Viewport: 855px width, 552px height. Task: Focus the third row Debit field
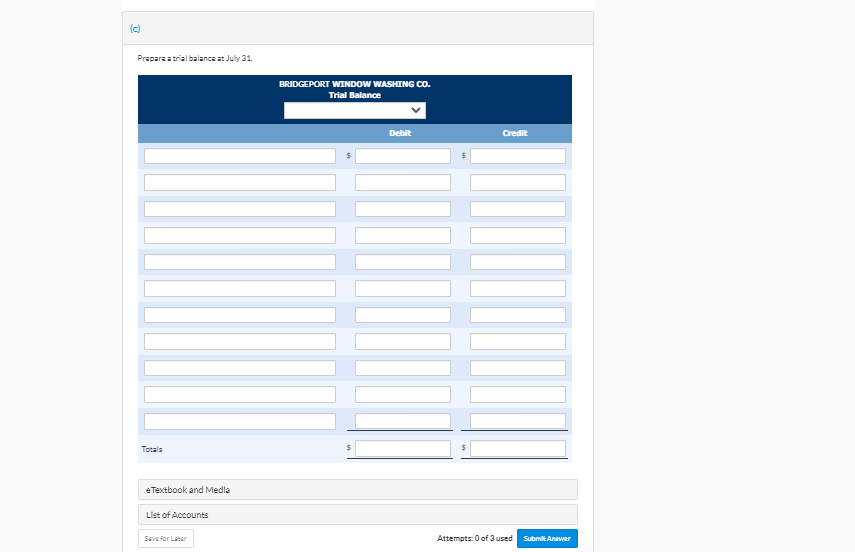[x=403, y=209]
